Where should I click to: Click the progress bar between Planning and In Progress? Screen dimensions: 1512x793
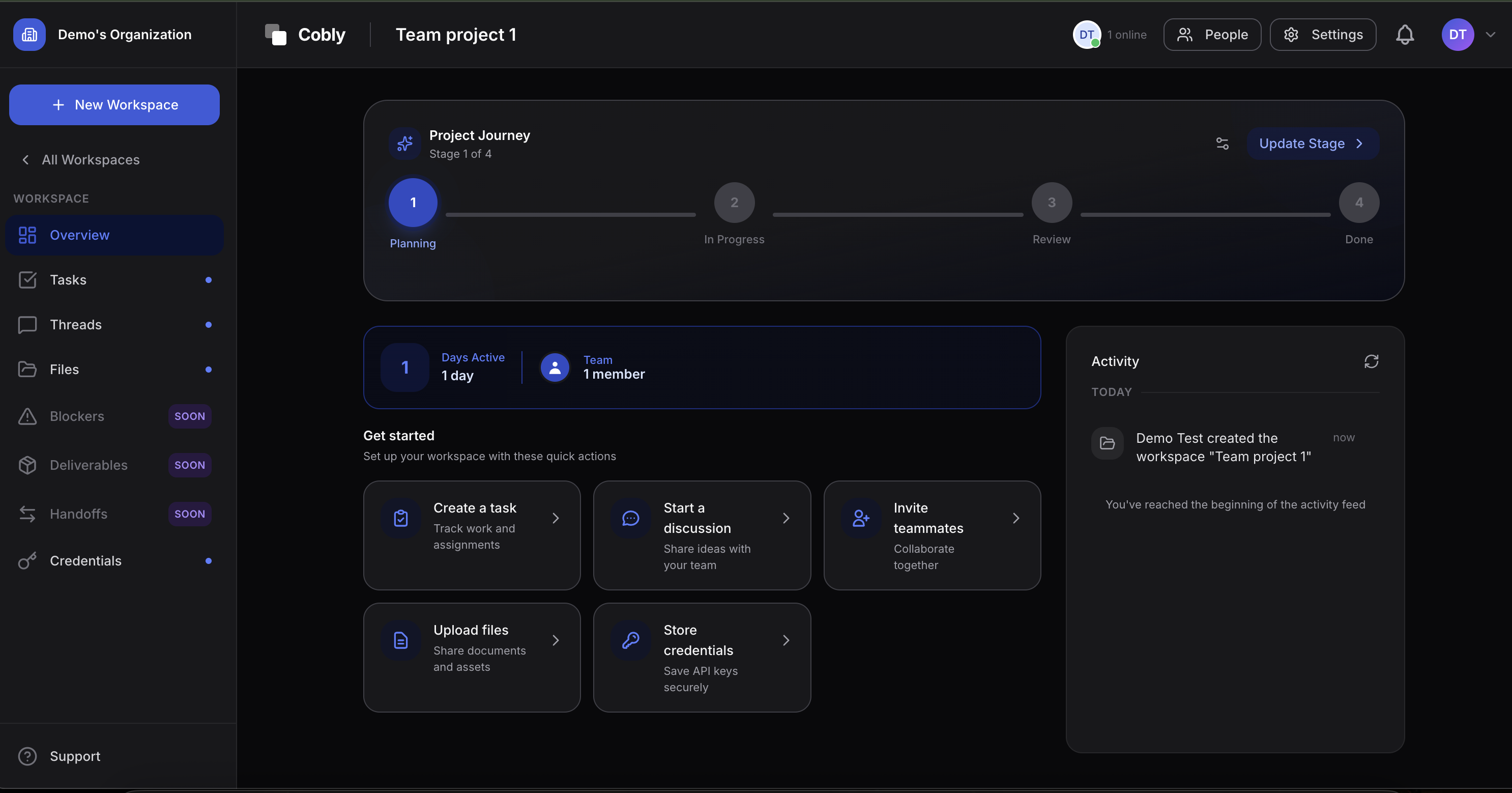click(x=570, y=215)
